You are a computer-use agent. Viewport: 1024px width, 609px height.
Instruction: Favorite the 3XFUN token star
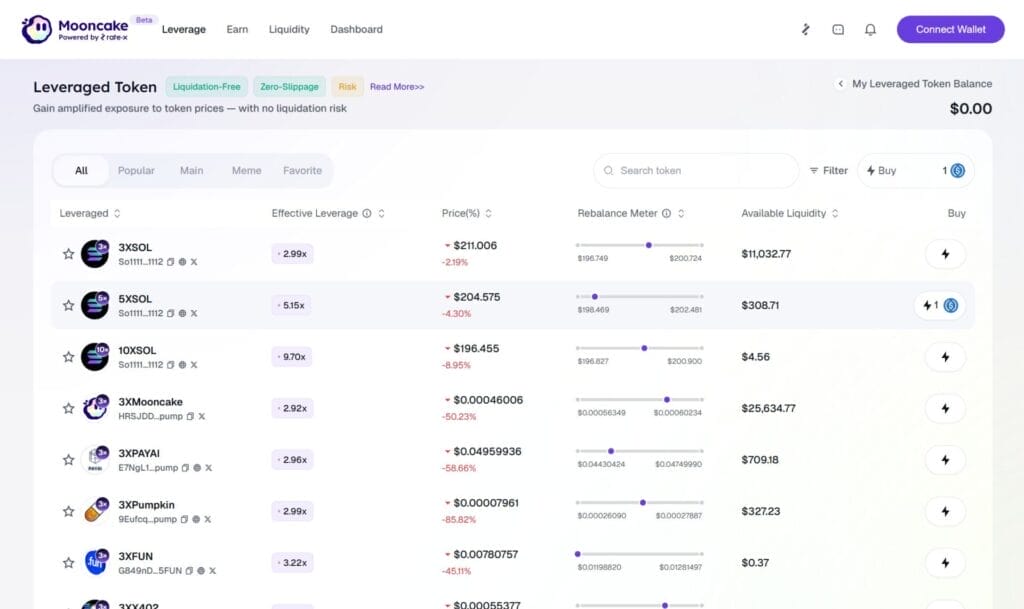pyautogui.click(x=69, y=563)
